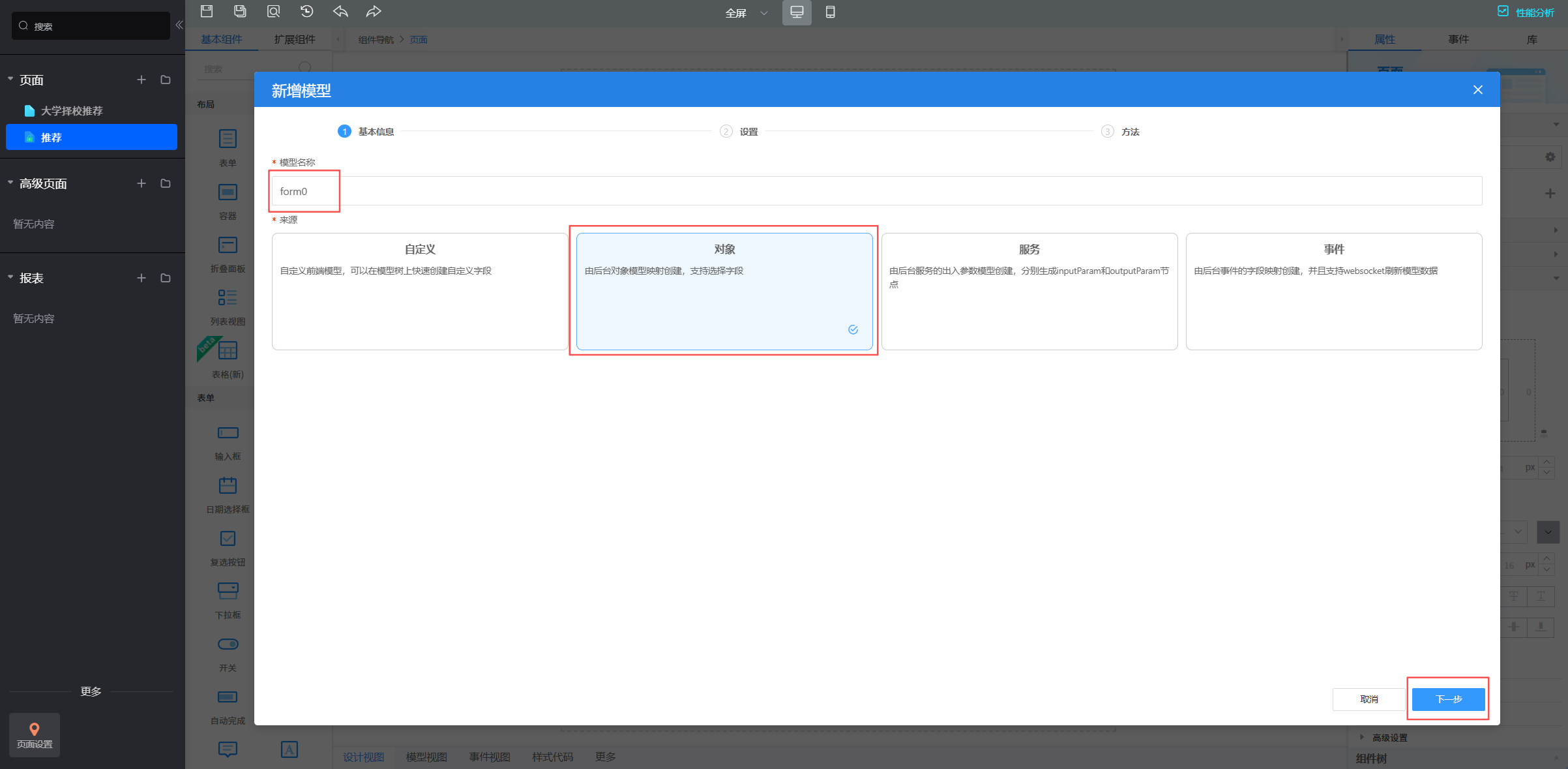The width and height of the screenshot is (1568, 769).
Task: Switch to desktop view icon
Action: click(x=797, y=12)
